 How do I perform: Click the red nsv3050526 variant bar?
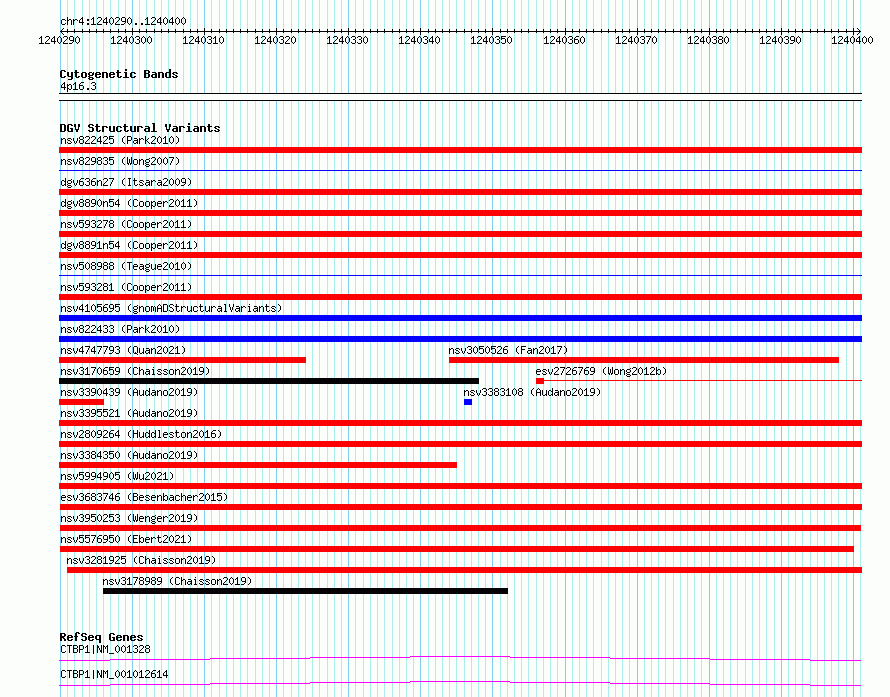pos(644,360)
